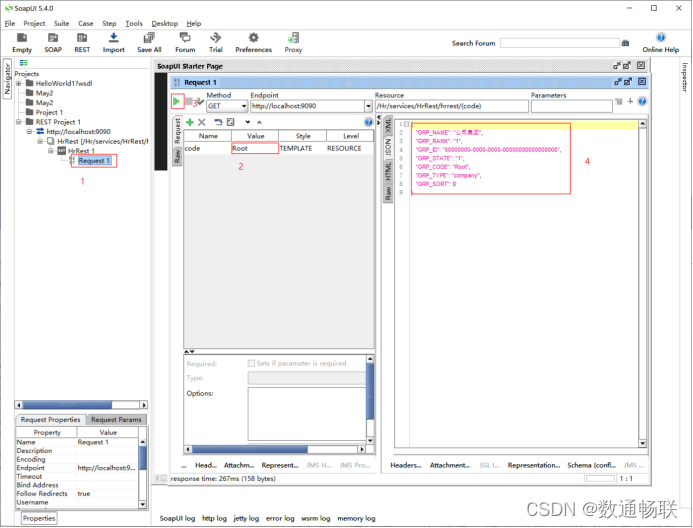Click the blue help icon beside Parameters
The width and height of the screenshot is (693, 528).
click(642, 101)
